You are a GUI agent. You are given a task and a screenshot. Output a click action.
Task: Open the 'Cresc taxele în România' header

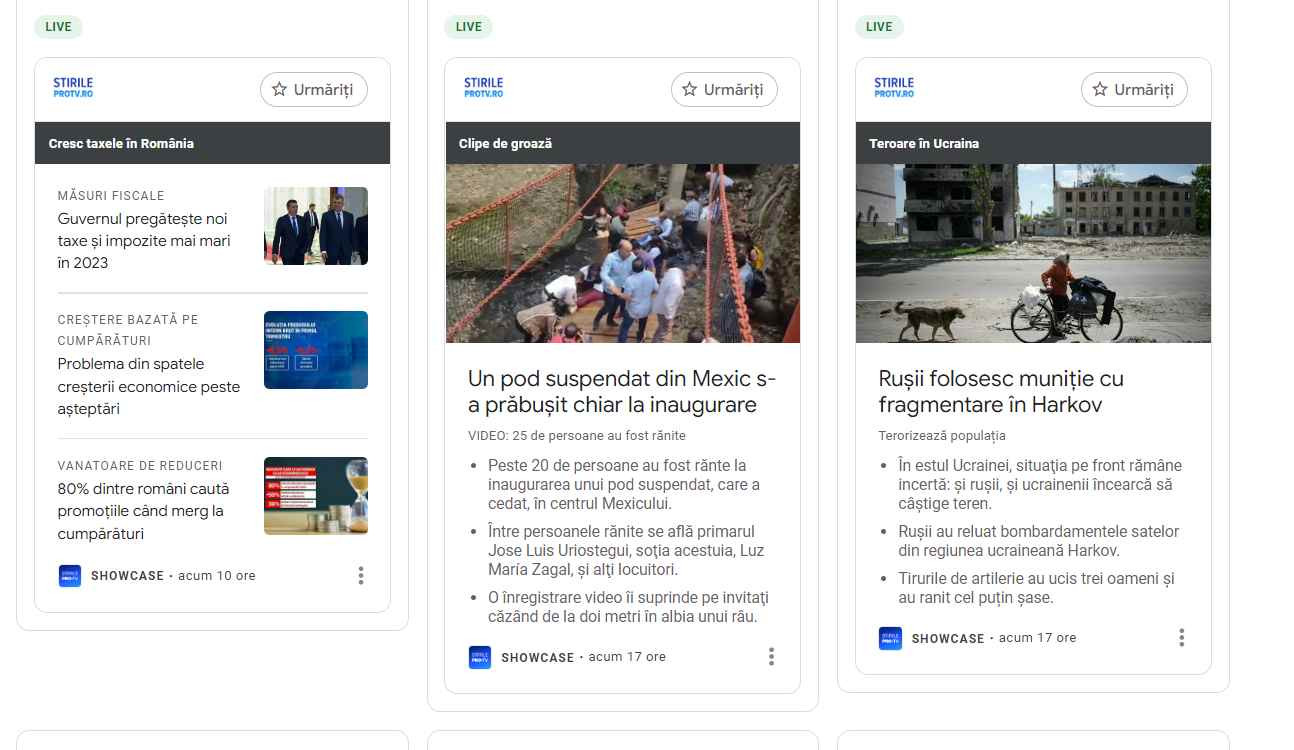click(121, 144)
